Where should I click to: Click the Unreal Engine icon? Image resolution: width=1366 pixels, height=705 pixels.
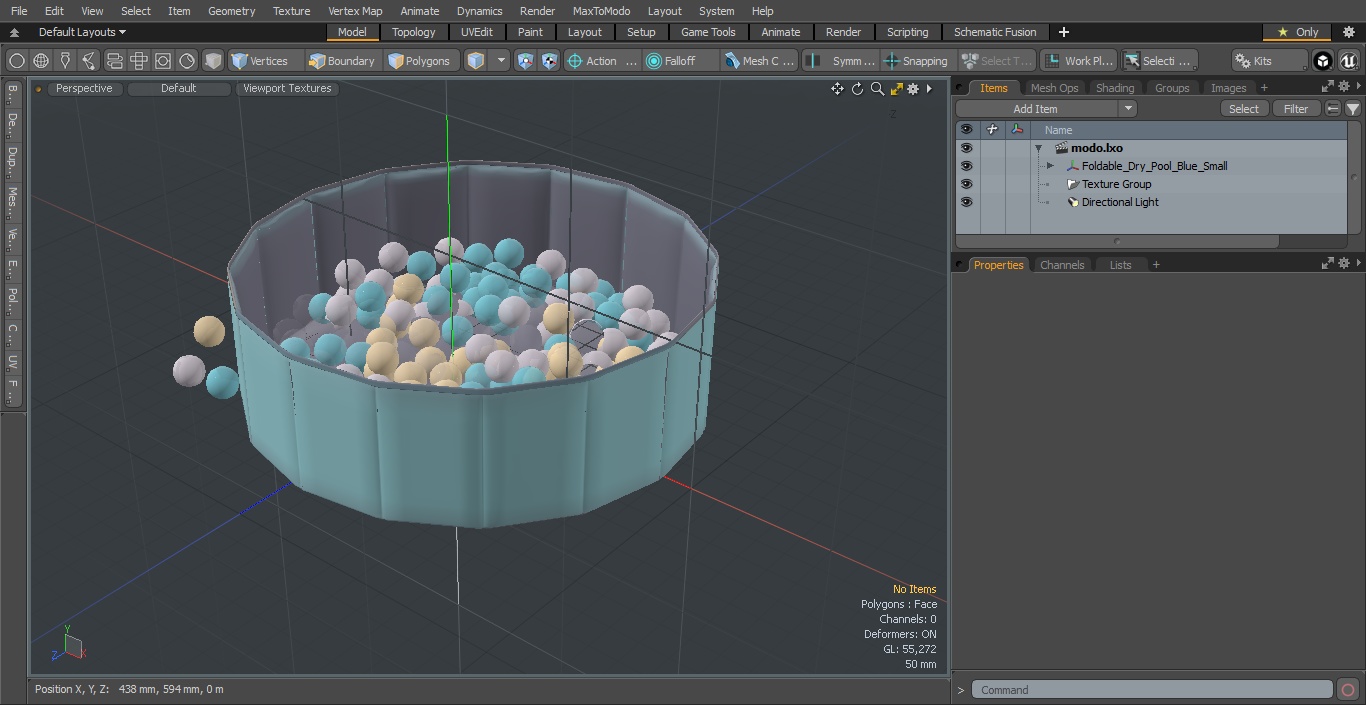1349,61
